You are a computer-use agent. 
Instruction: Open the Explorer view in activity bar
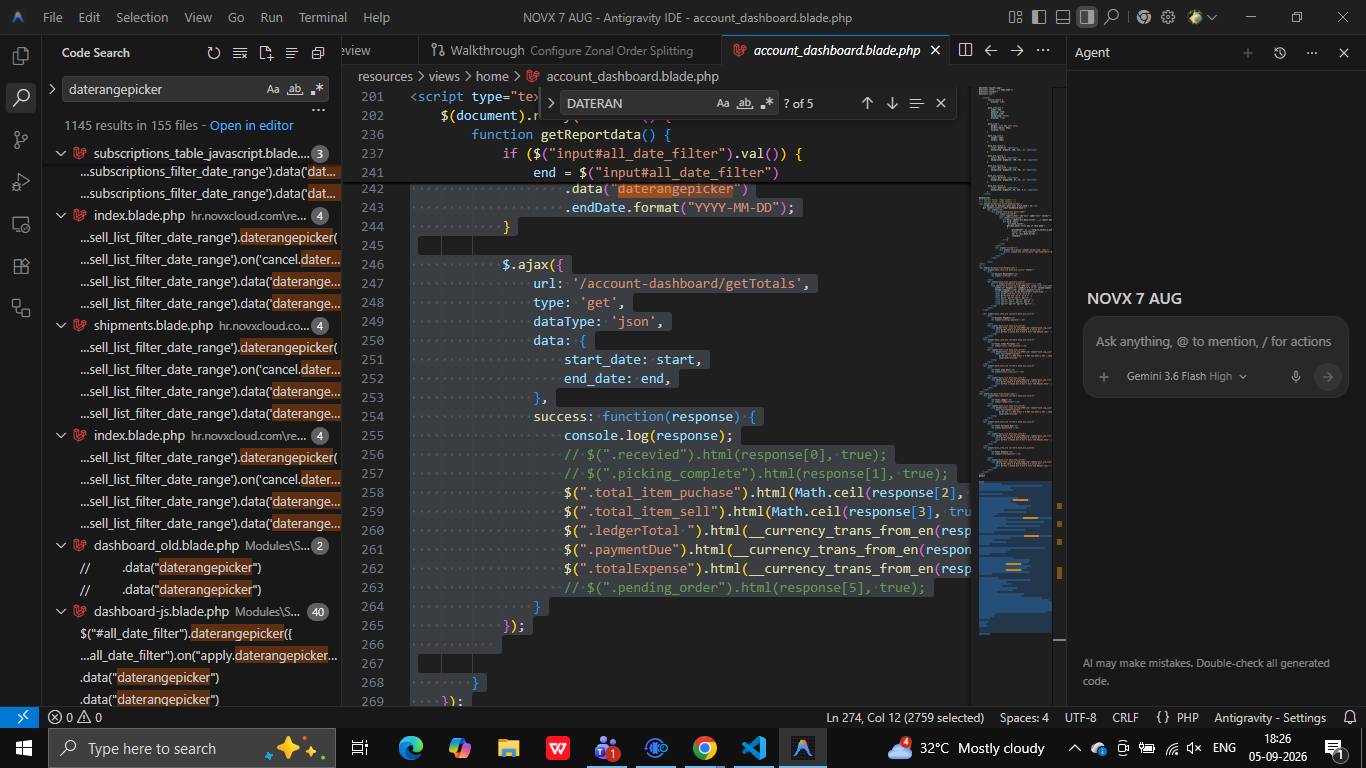tap(21, 56)
